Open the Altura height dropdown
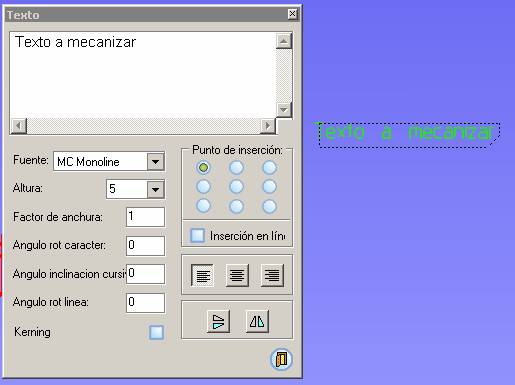Viewport: 515px width, 385px height. [x=156, y=189]
